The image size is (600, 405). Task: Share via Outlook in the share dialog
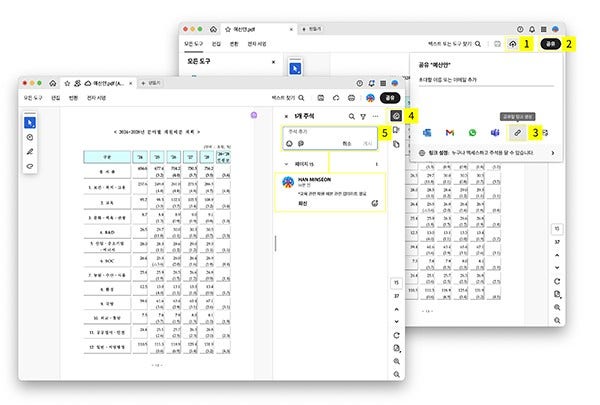(427, 132)
